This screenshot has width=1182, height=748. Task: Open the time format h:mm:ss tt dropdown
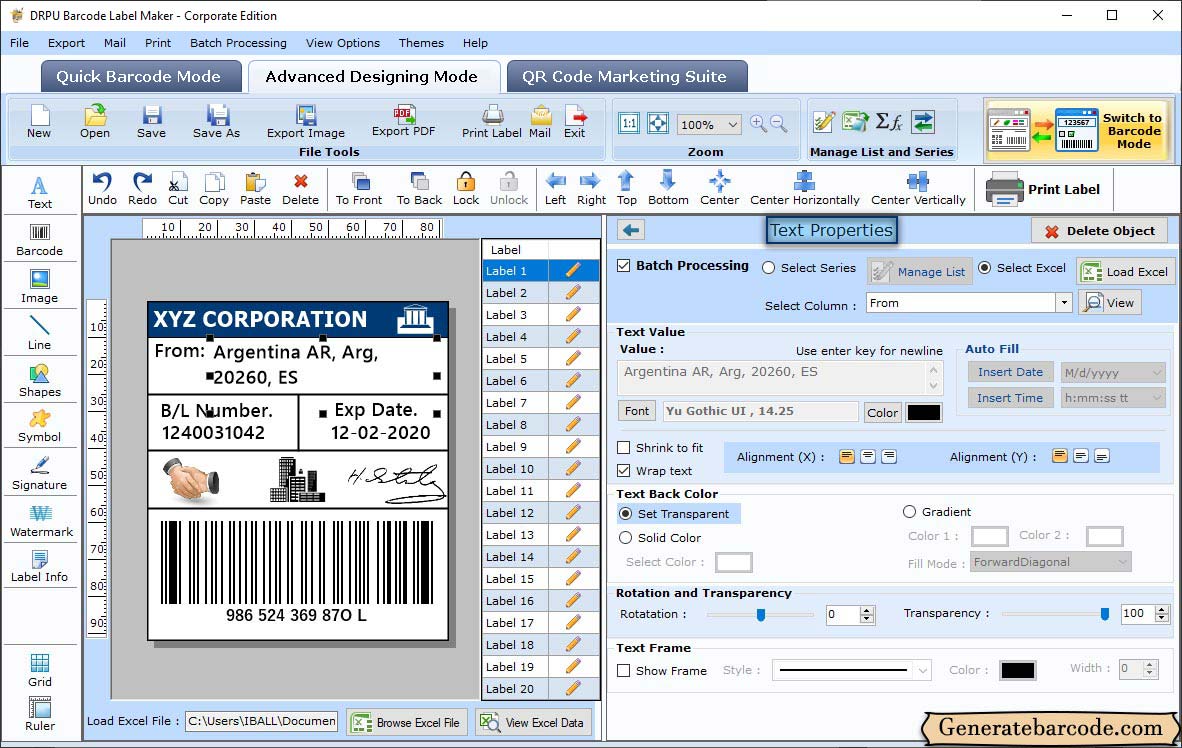tap(1157, 398)
